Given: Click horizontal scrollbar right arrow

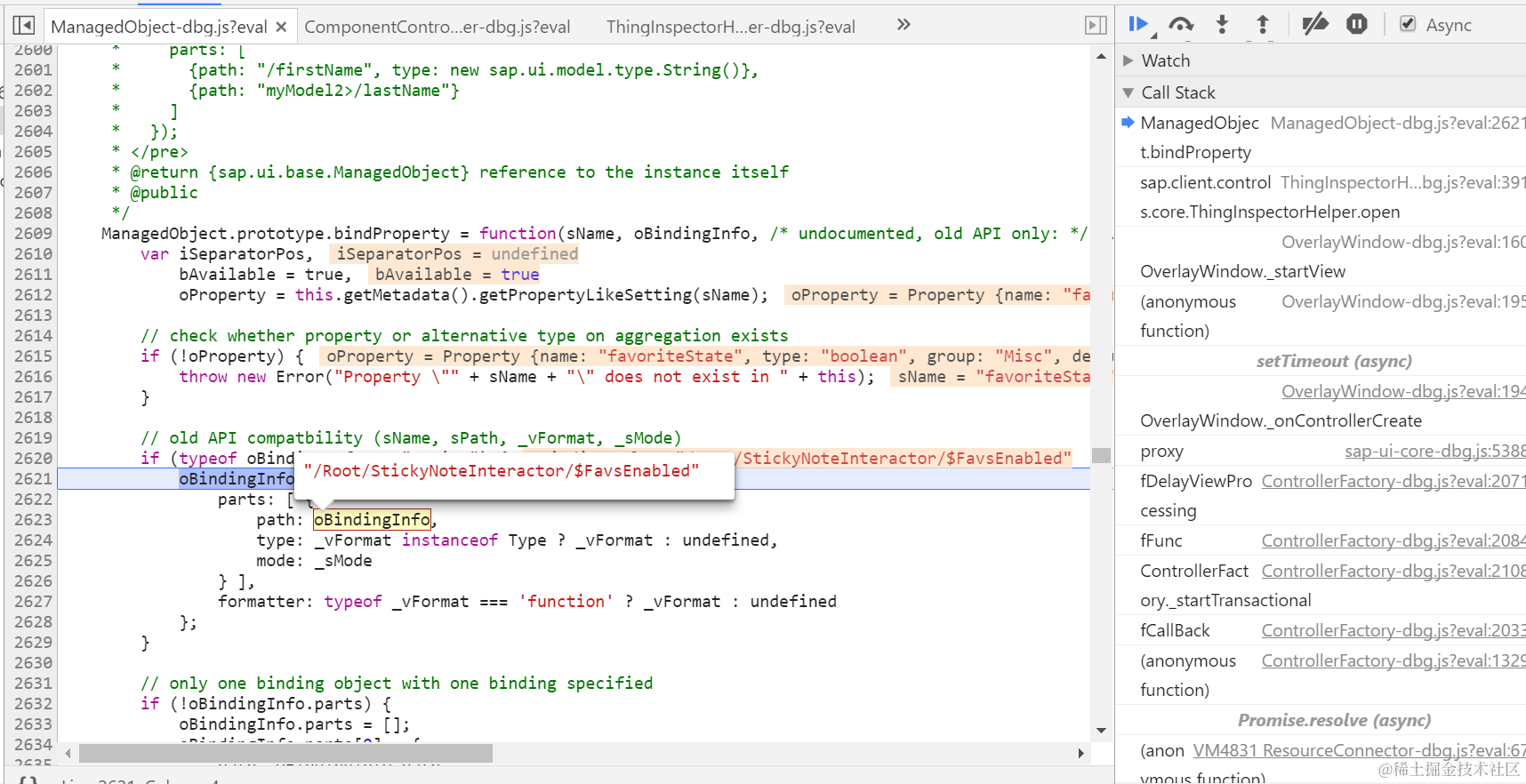Looking at the screenshot, I should click(1080, 753).
